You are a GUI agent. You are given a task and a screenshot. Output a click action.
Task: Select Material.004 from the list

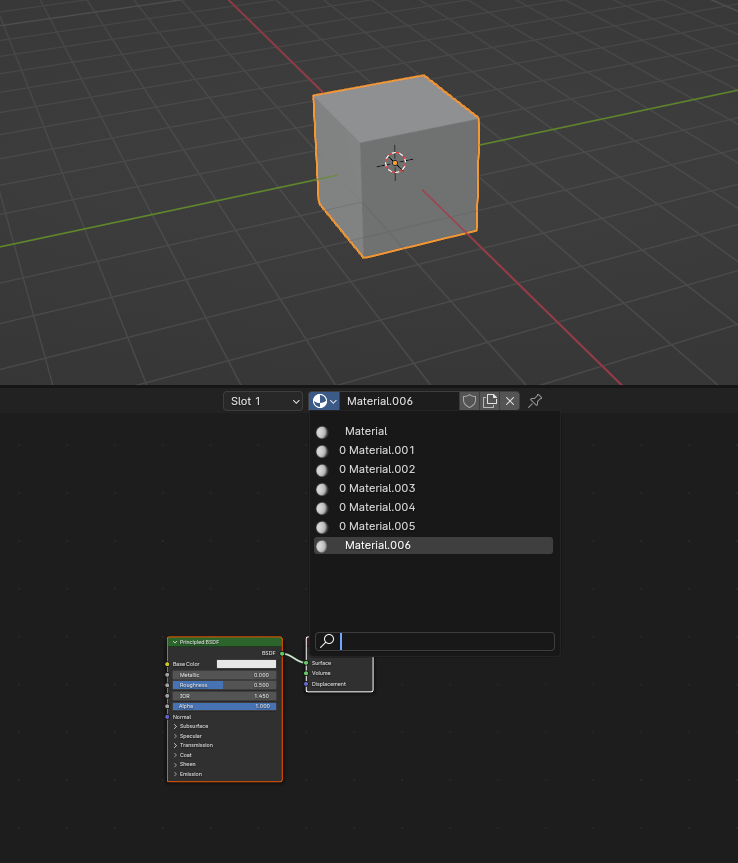433,507
